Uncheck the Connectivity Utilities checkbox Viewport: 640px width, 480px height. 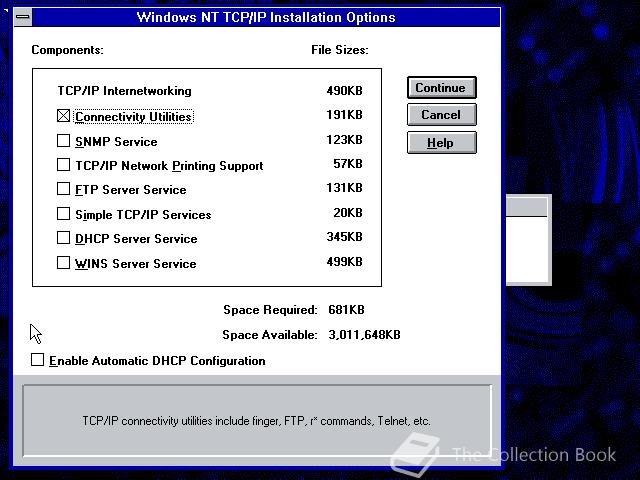[x=64, y=116]
